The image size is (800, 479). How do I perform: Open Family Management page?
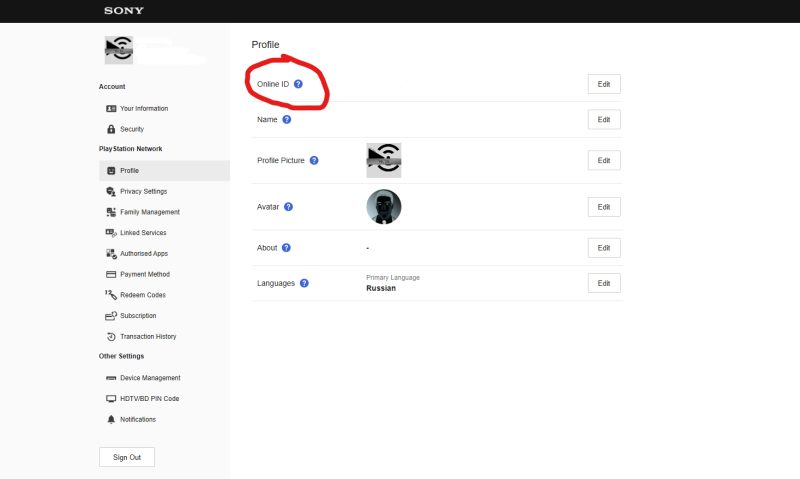(149, 212)
